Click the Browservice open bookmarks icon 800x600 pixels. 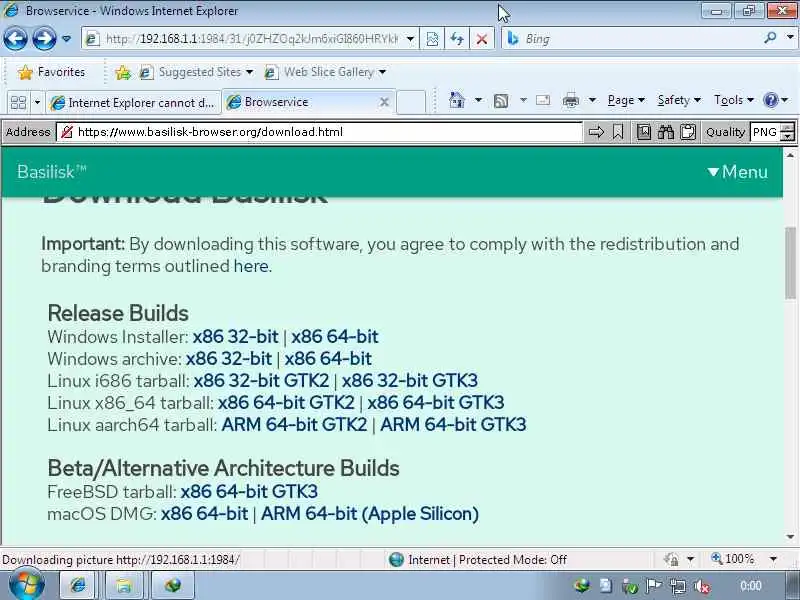pyautogui.click(x=644, y=132)
